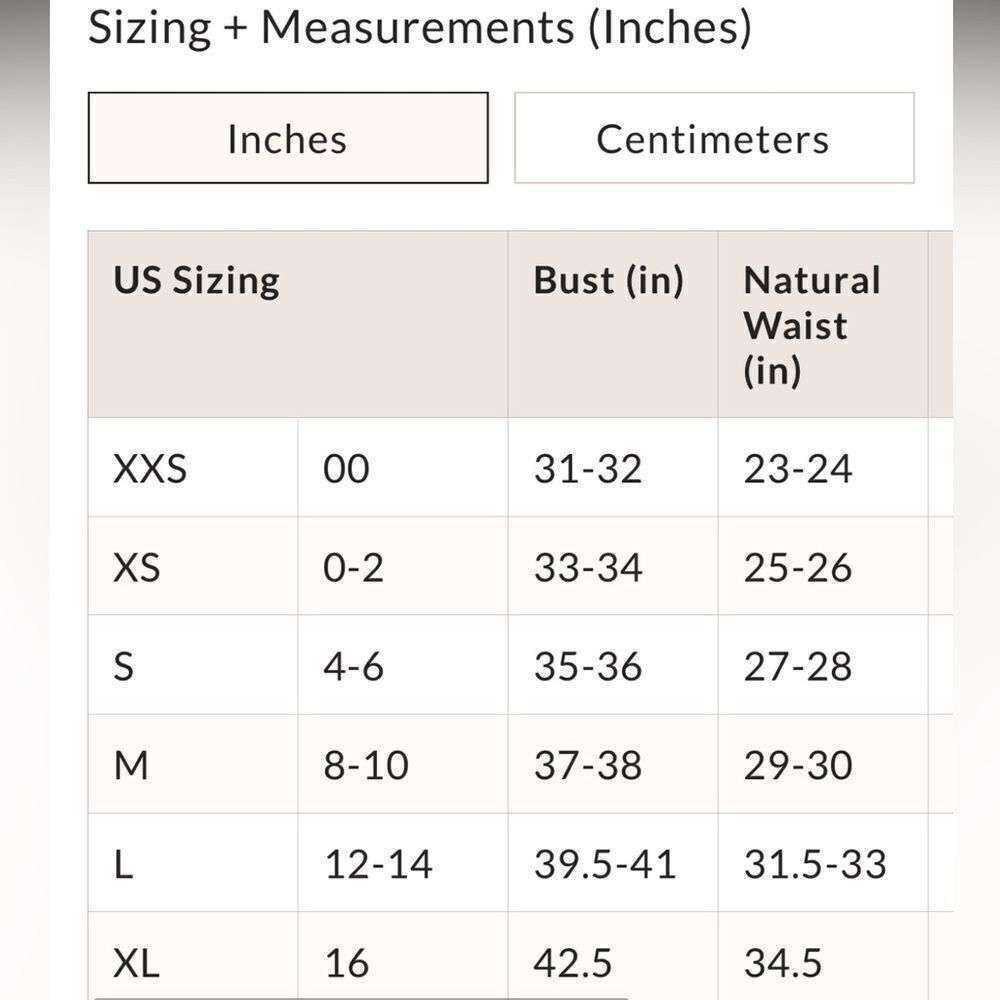The image size is (1000, 1000).
Task: Click the 34.5 natural waist value
Action: pos(783,963)
